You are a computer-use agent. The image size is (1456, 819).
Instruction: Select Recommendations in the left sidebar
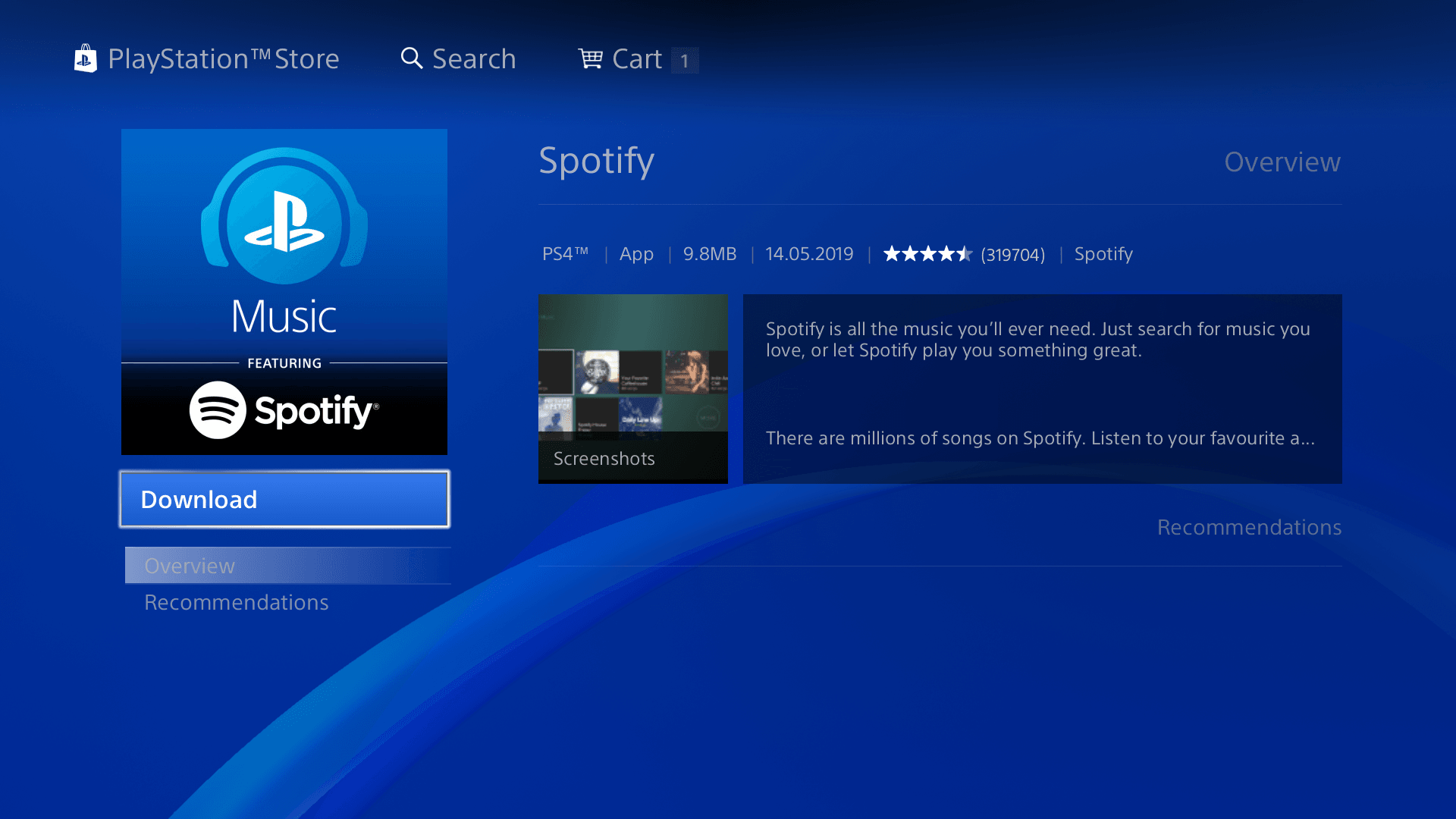(x=237, y=602)
